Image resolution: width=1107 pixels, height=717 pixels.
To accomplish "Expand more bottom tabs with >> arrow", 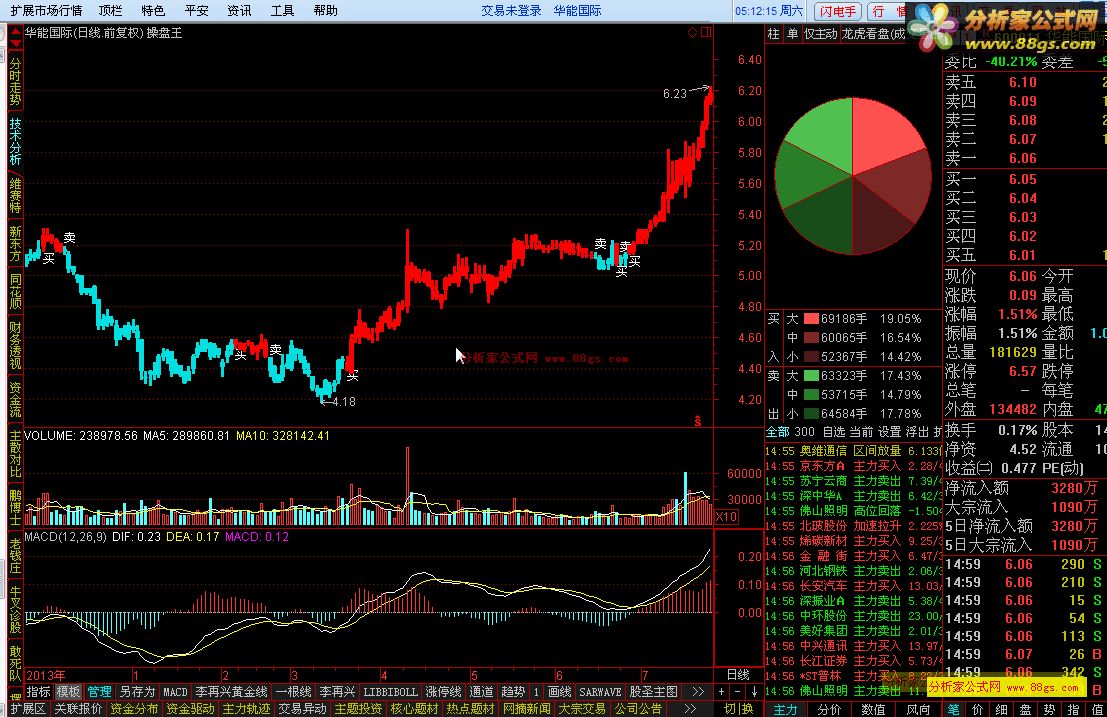I will [x=690, y=709].
